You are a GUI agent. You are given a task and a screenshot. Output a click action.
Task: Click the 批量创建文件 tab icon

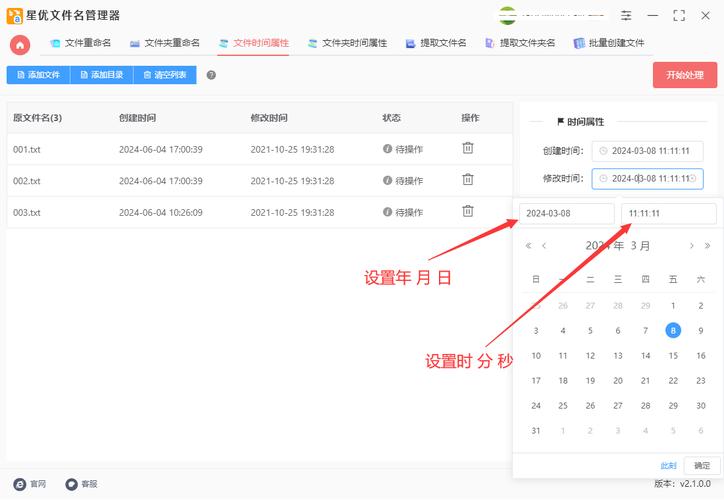click(x=579, y=43)
